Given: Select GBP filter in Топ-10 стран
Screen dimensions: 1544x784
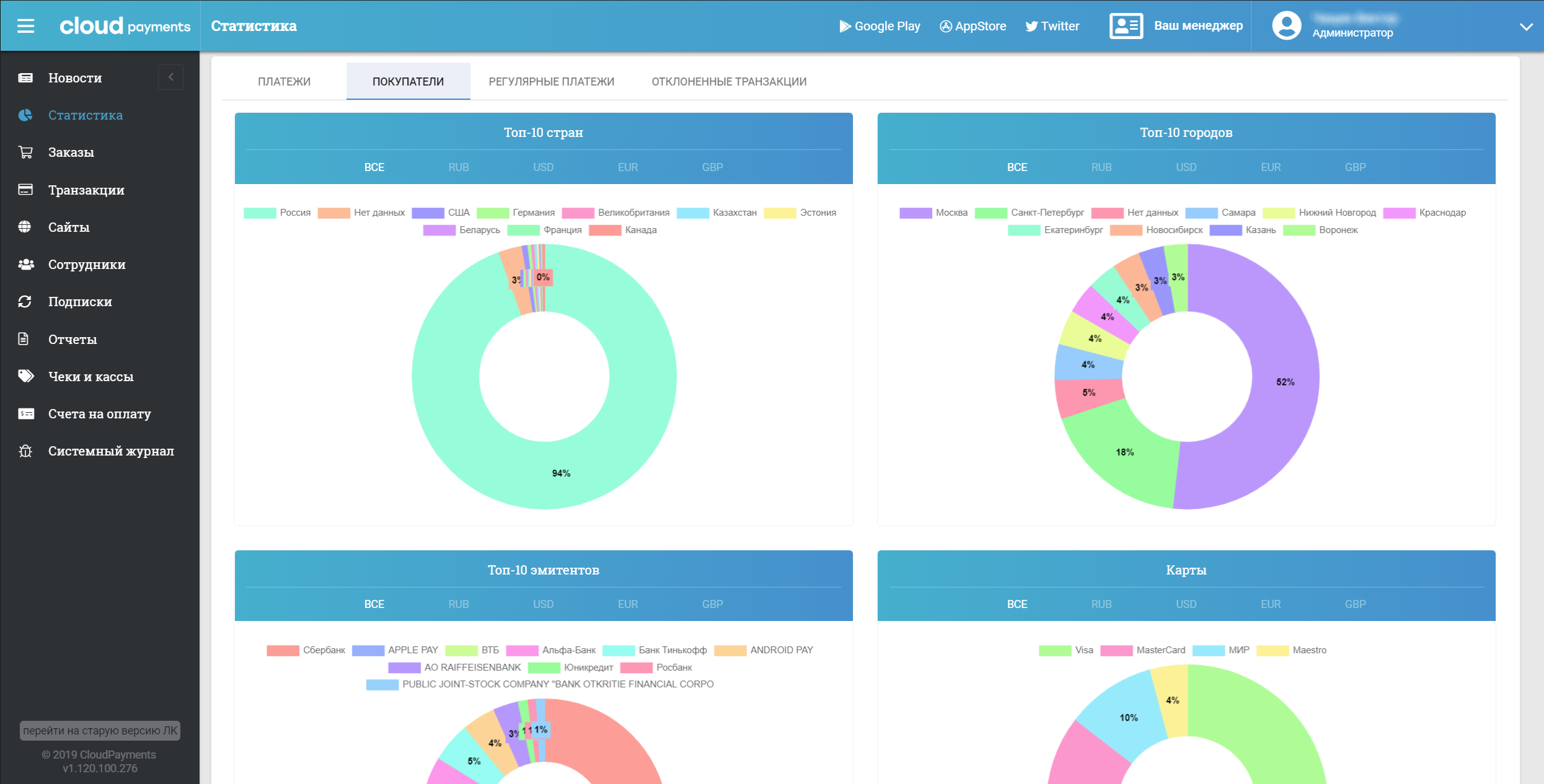Looking at the screenshot, I should pyautogui.click(x=713, y=167).
